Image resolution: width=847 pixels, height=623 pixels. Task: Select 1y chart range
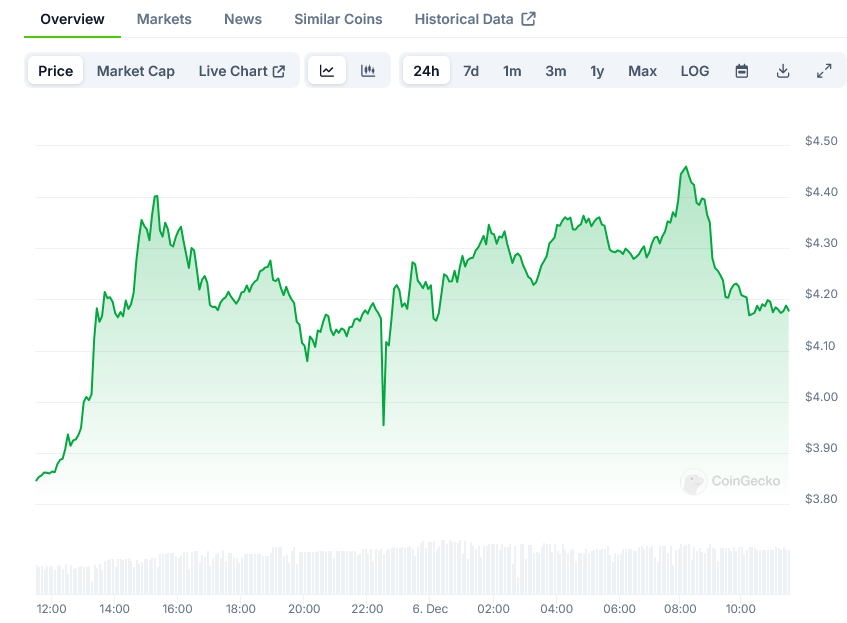[597, 71]
